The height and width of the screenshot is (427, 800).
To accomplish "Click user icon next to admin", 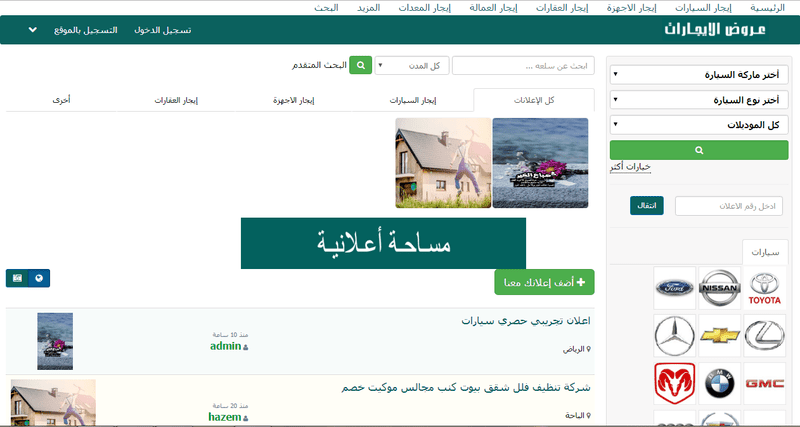I will click(x=245, y=347).
